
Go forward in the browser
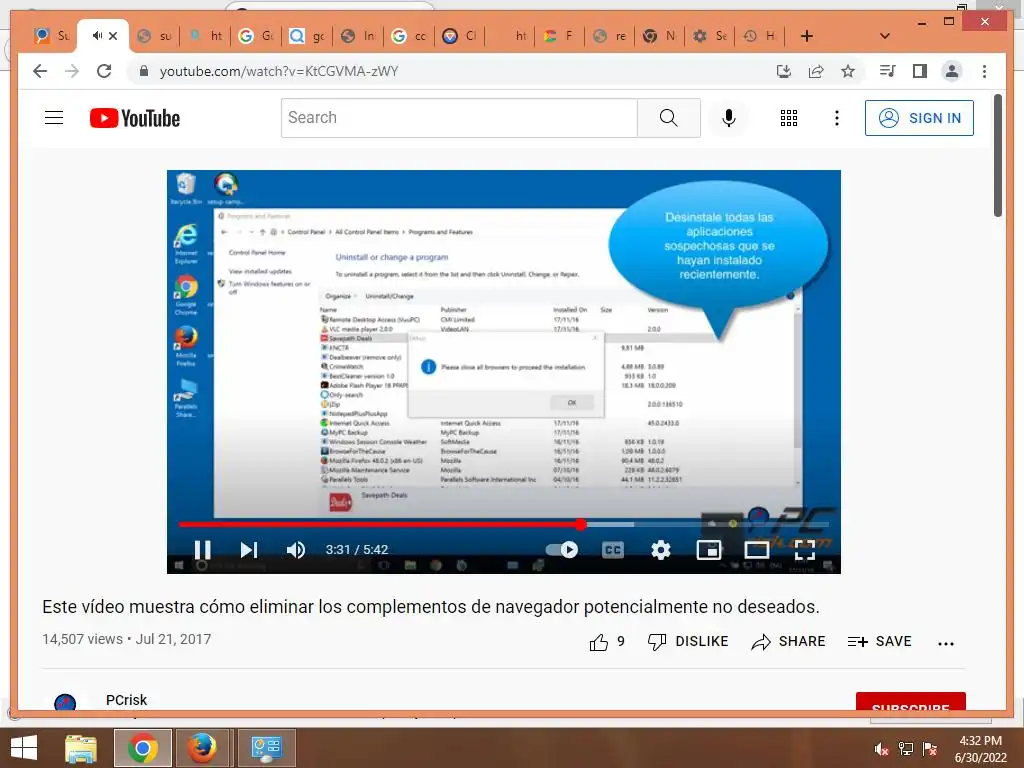coord(72,71)
